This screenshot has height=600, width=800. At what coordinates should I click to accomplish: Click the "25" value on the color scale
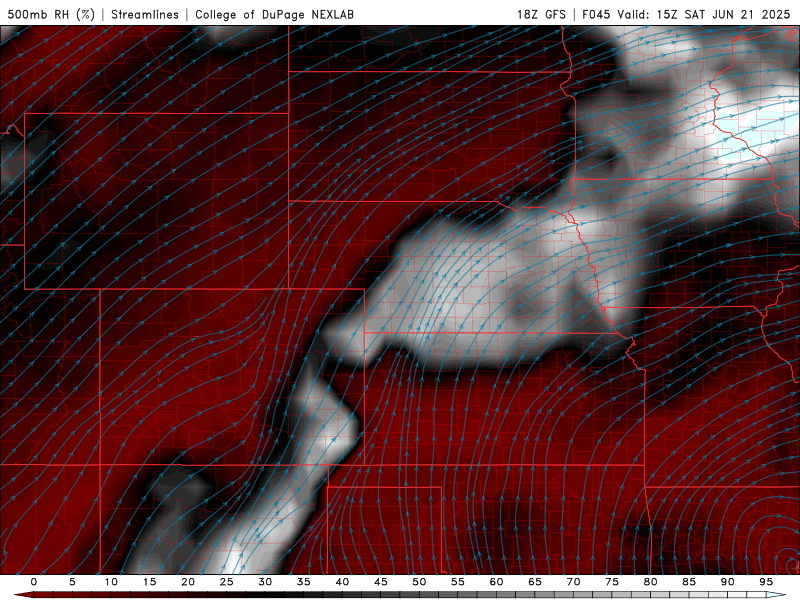227,582
